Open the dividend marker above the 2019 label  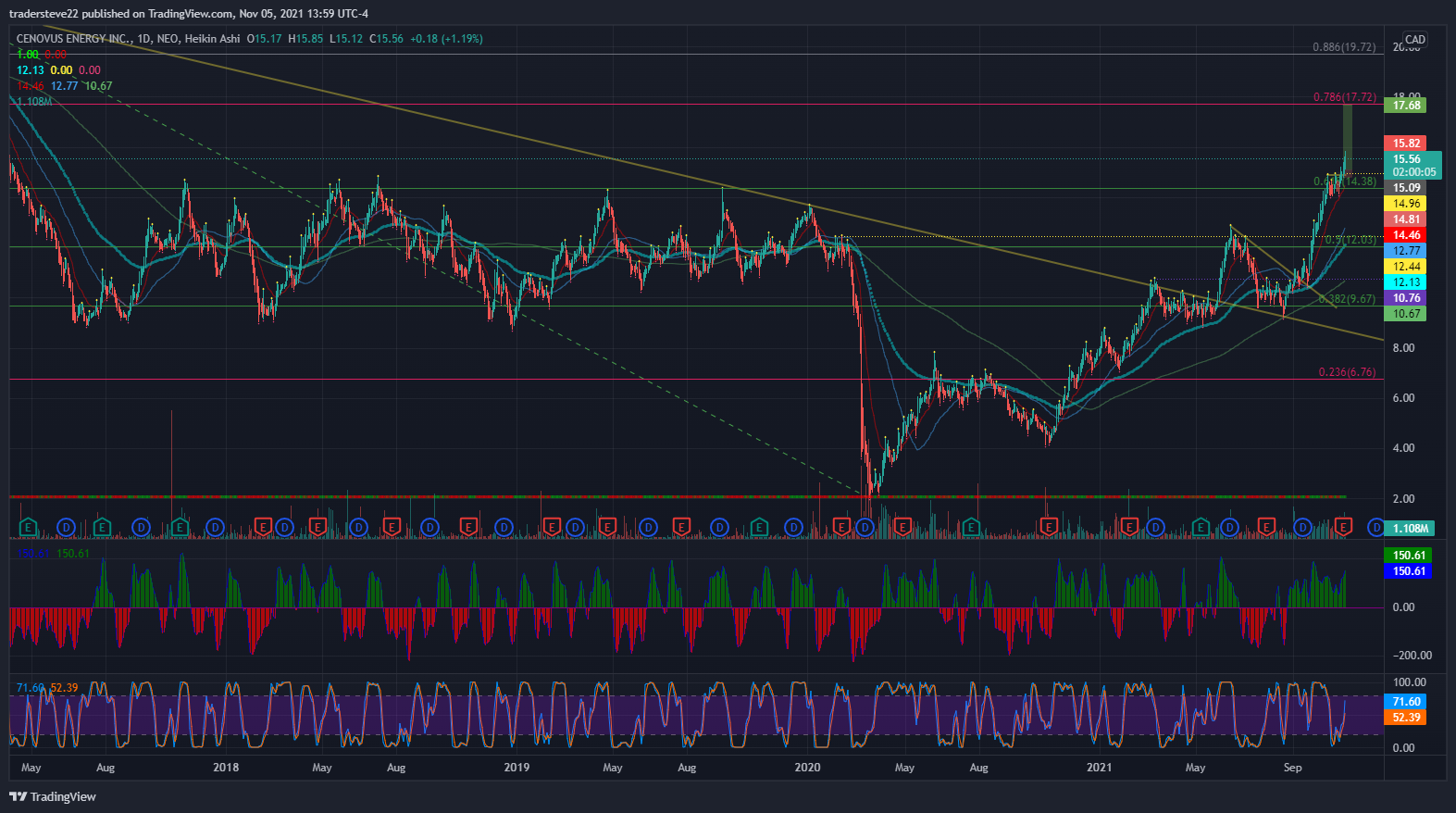(504, 528)
